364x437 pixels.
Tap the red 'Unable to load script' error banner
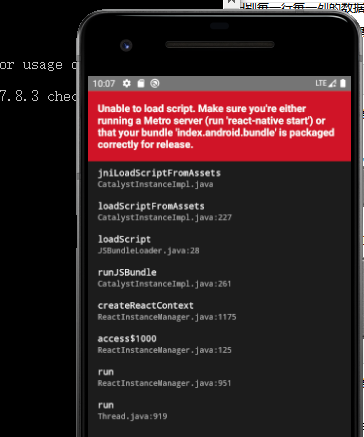point(219,126)
